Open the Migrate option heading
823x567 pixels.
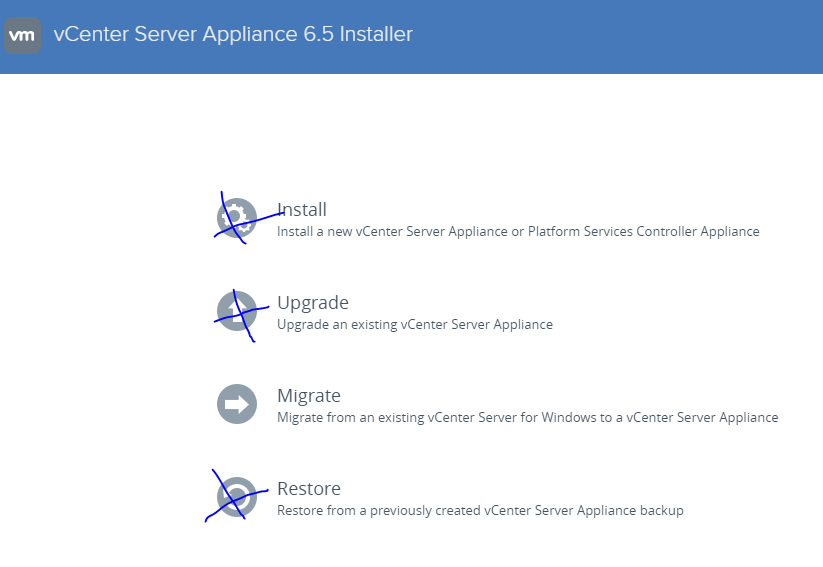(x=309, y=396)
